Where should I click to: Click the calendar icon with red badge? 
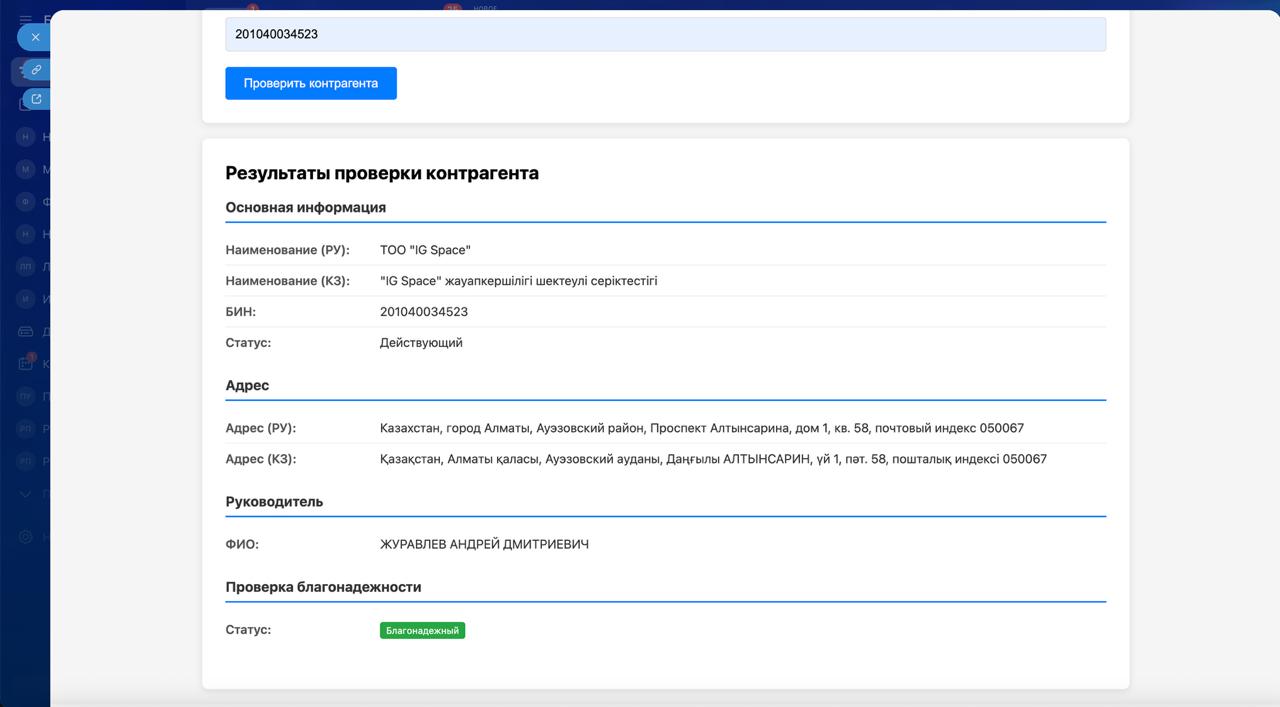tap(26, 364)
